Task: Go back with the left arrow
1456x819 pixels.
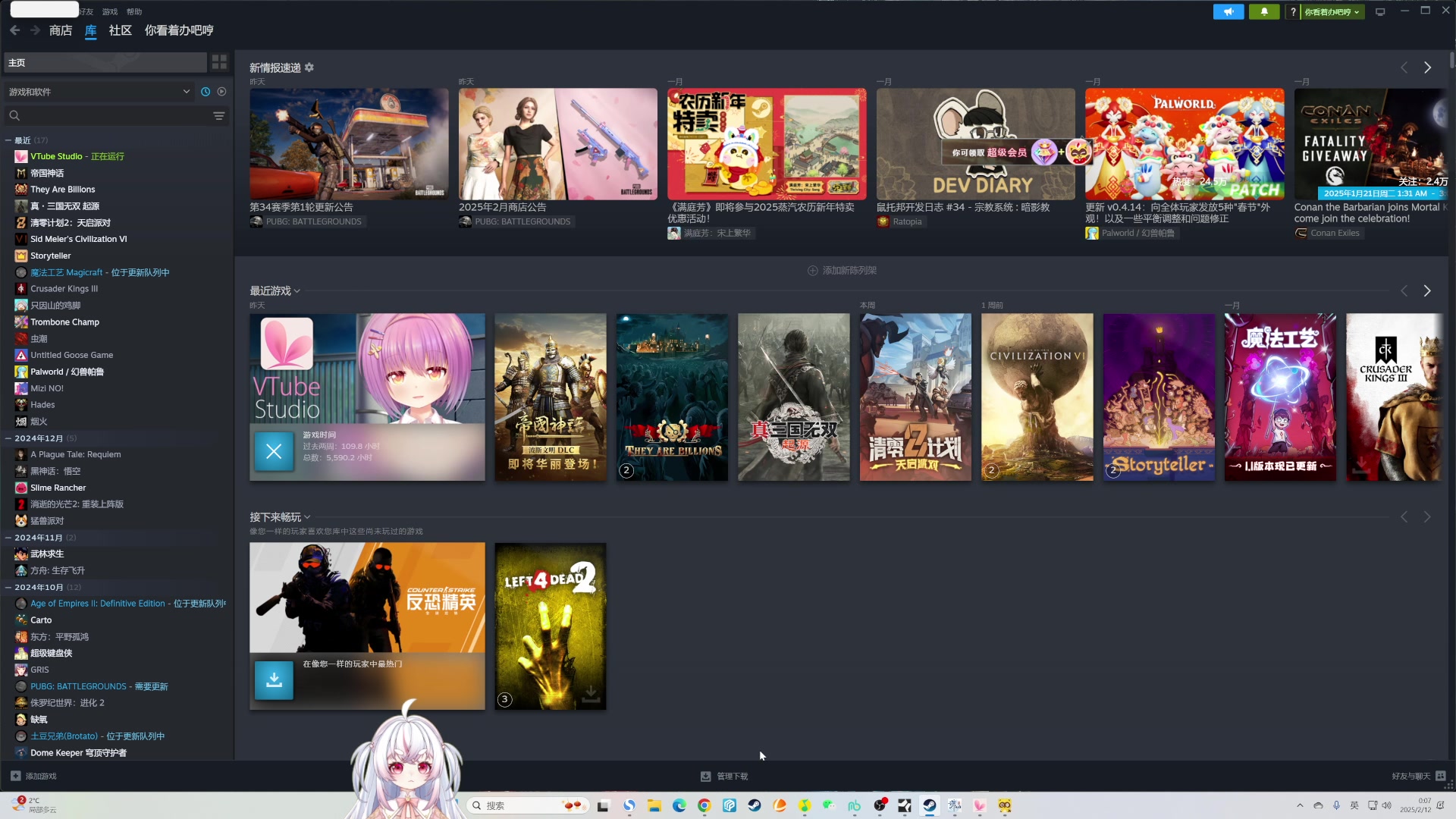Action: coord(15,30)
